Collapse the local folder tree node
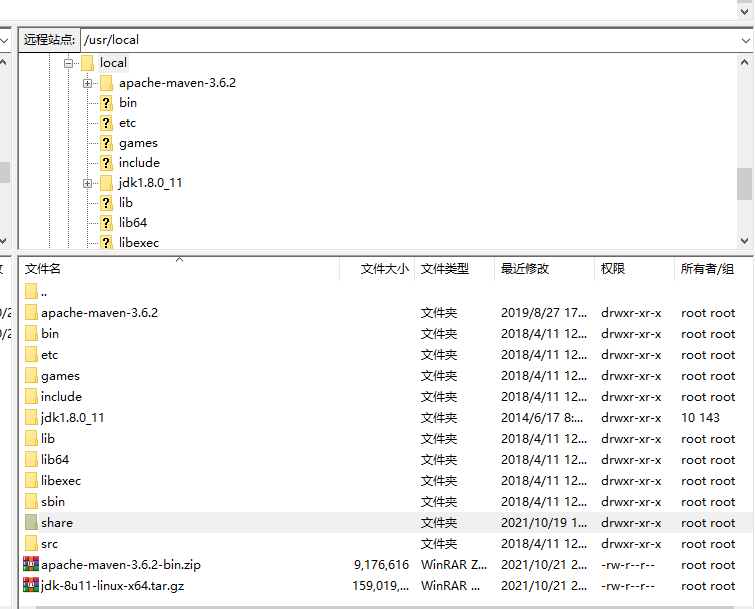Viewport: 755px width, 609px height. click(x=69, y=63)
